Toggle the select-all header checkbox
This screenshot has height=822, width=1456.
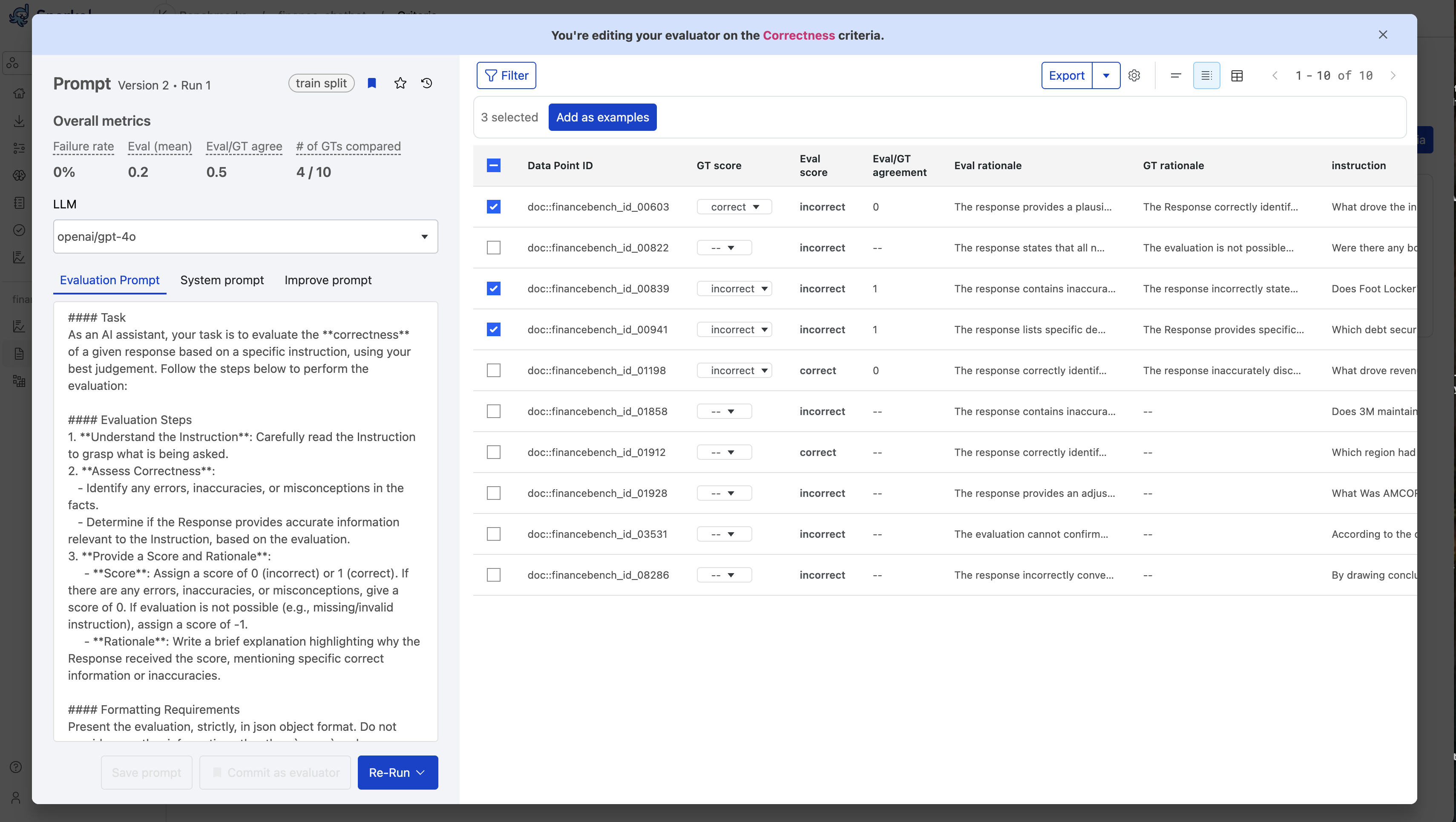(x=493, y=165)
